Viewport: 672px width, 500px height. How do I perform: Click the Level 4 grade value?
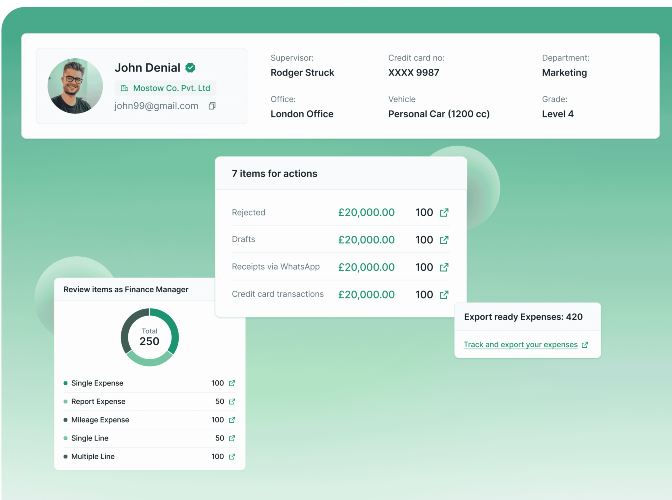pyautogui.click(x=558, y=114)
